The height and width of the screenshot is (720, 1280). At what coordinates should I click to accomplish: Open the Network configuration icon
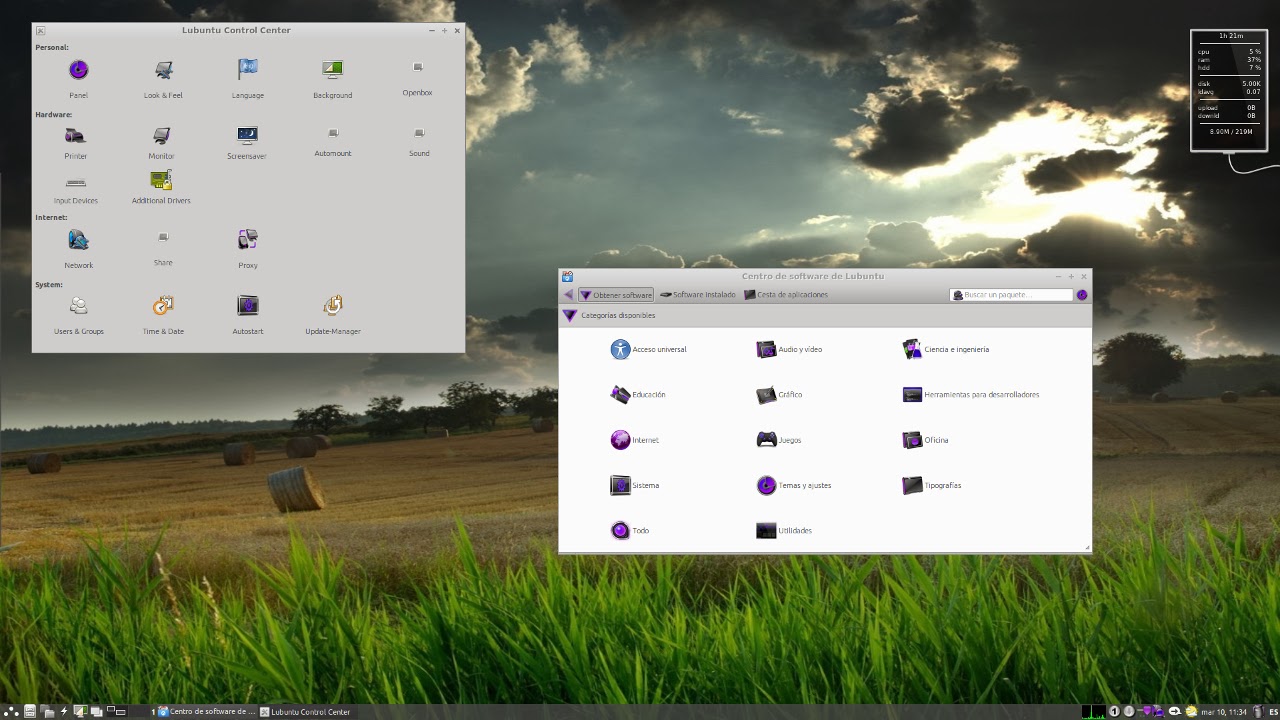pos(77,238)
